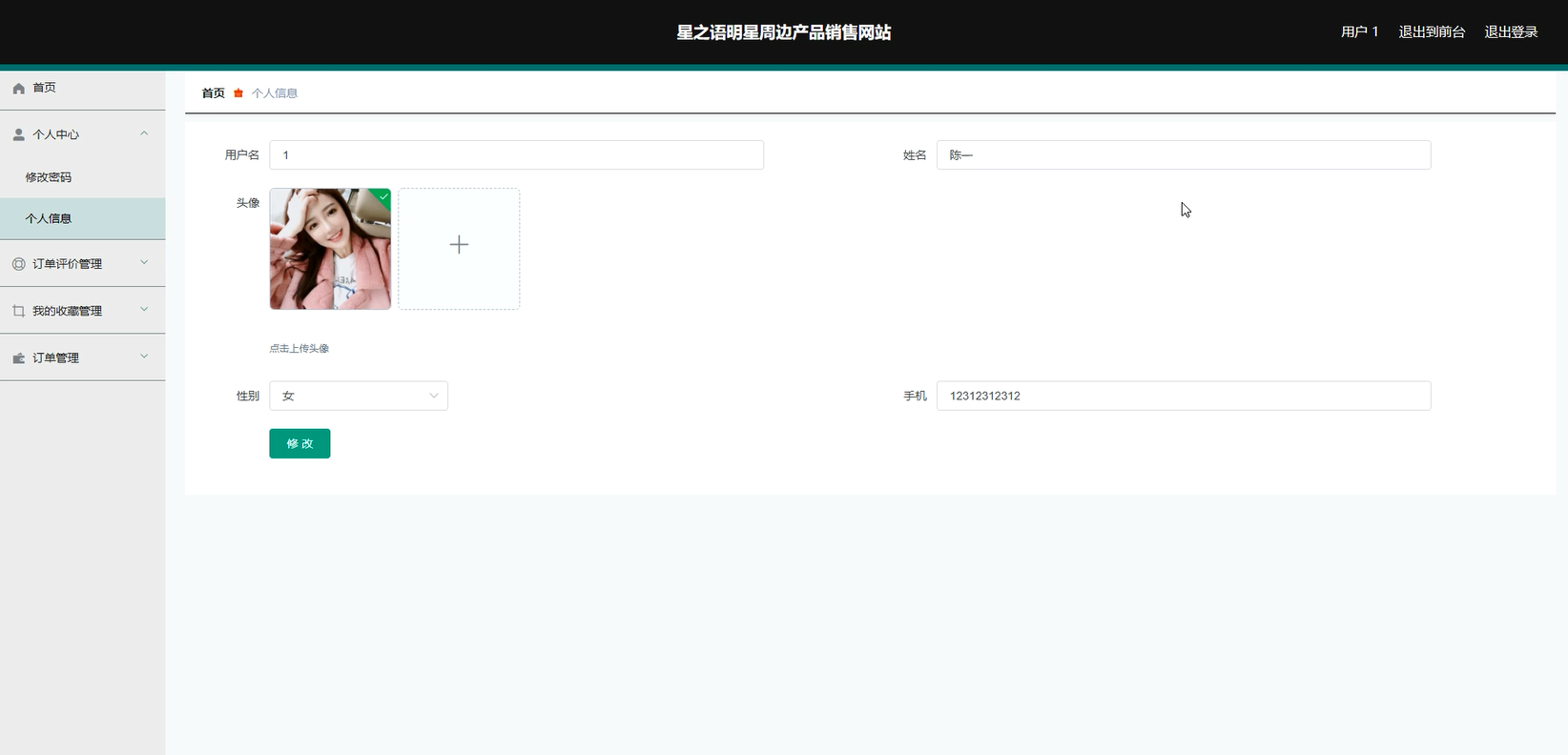The width and height of the screenshot is (1568, 755).
Task: Click the 头像 field label
Action: [248, 203]
